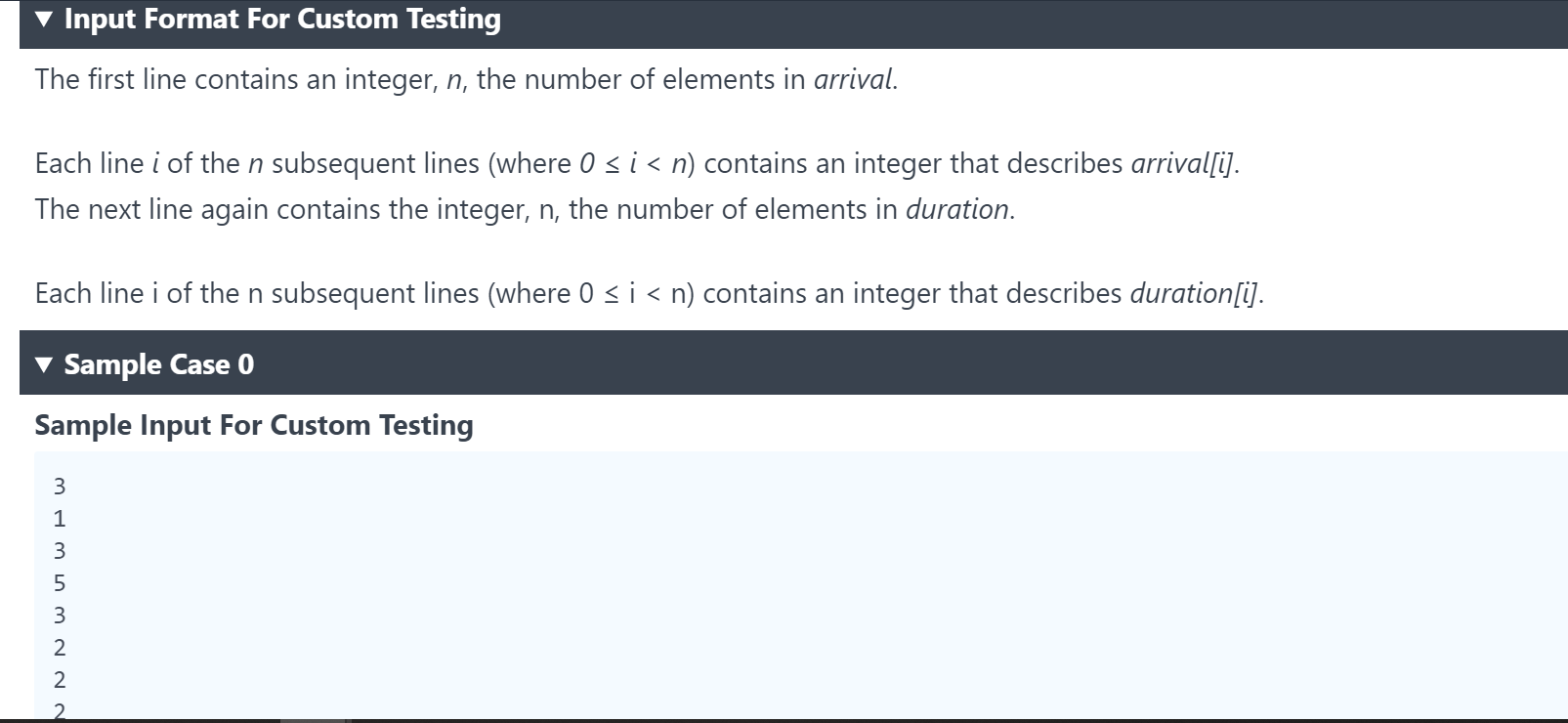Click the Sample Input For Custom Testing heading
Viewport: 1568px width, 723px height.
[254, 425]
